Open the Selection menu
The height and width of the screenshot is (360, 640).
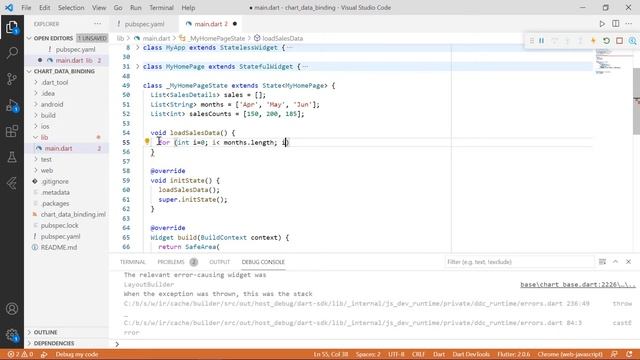point(71,8)
